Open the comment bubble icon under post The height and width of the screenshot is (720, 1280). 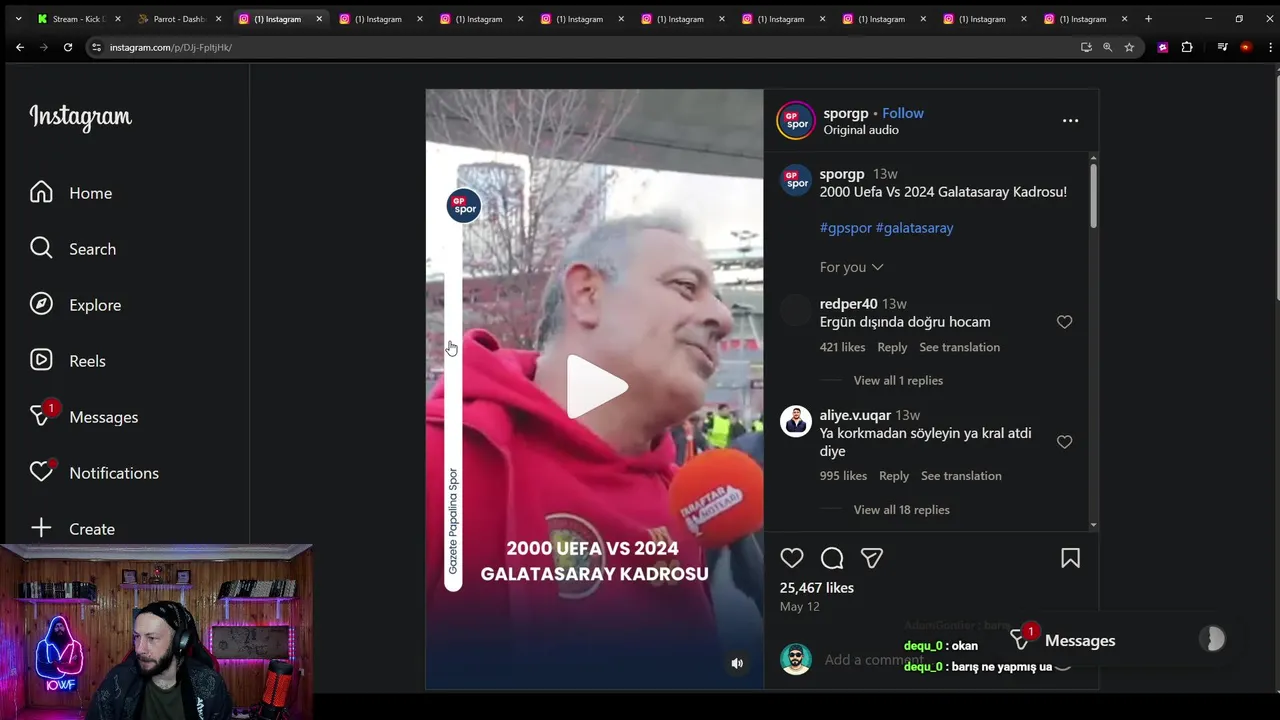(x=832, y=558)
